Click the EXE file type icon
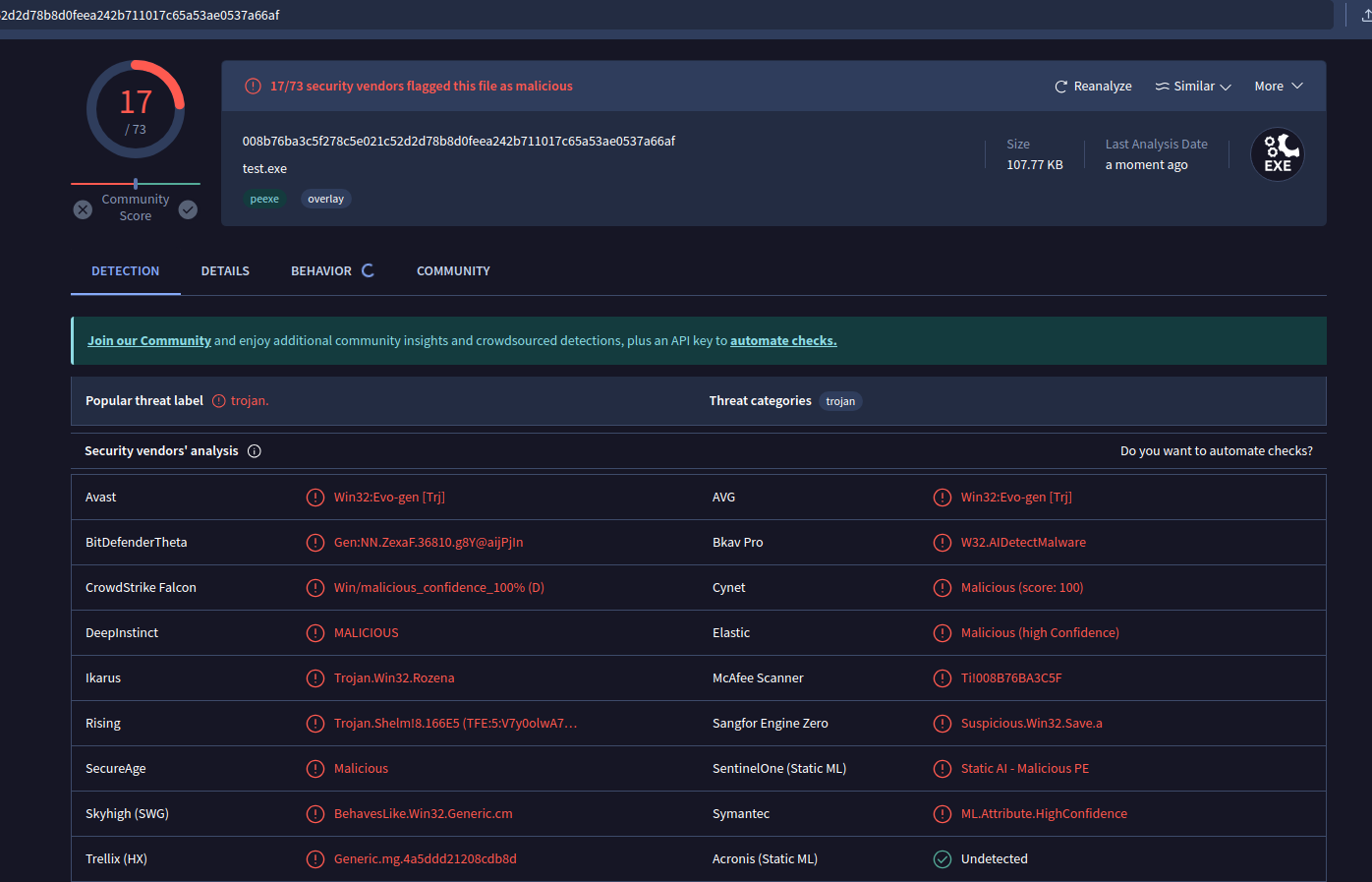The height and width of the screenshot is (882, 1372). coord(1277,155)
